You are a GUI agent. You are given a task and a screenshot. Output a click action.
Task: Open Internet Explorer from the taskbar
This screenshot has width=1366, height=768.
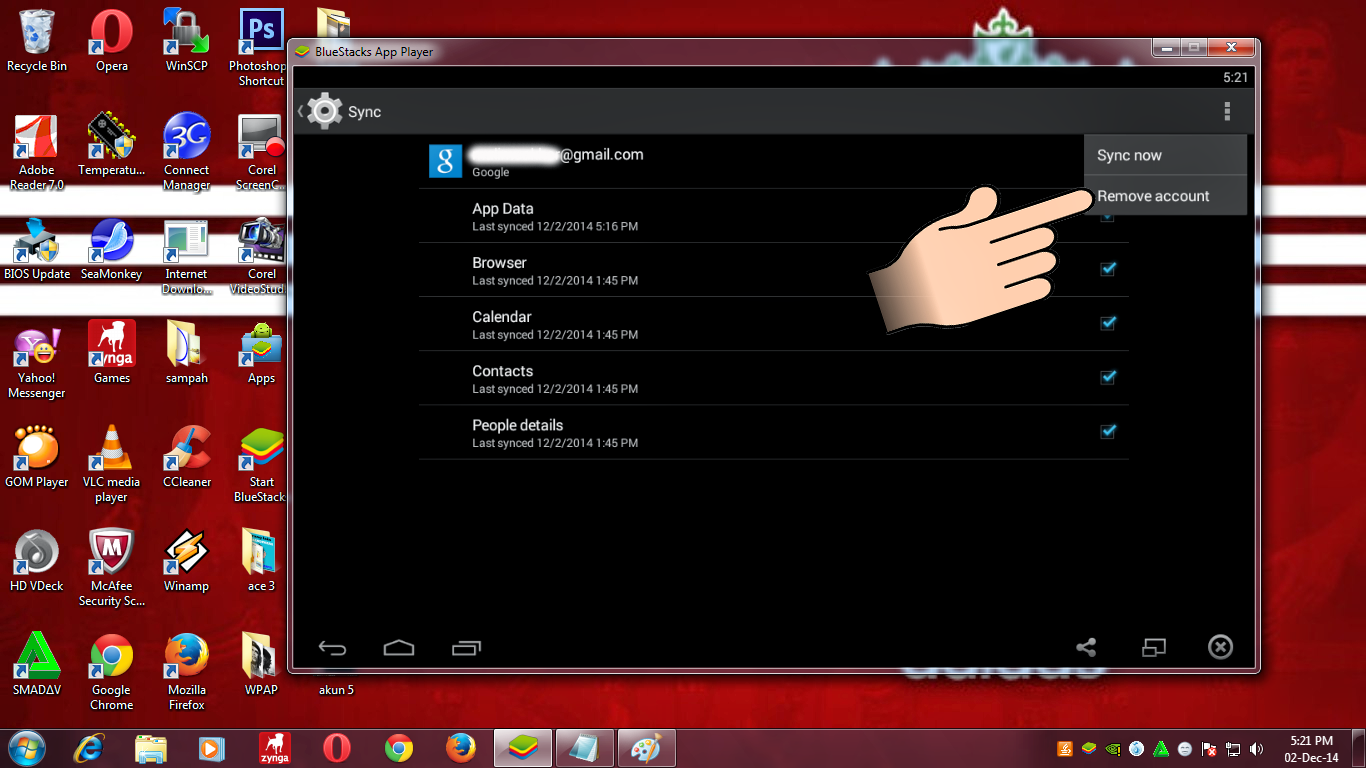90,748
